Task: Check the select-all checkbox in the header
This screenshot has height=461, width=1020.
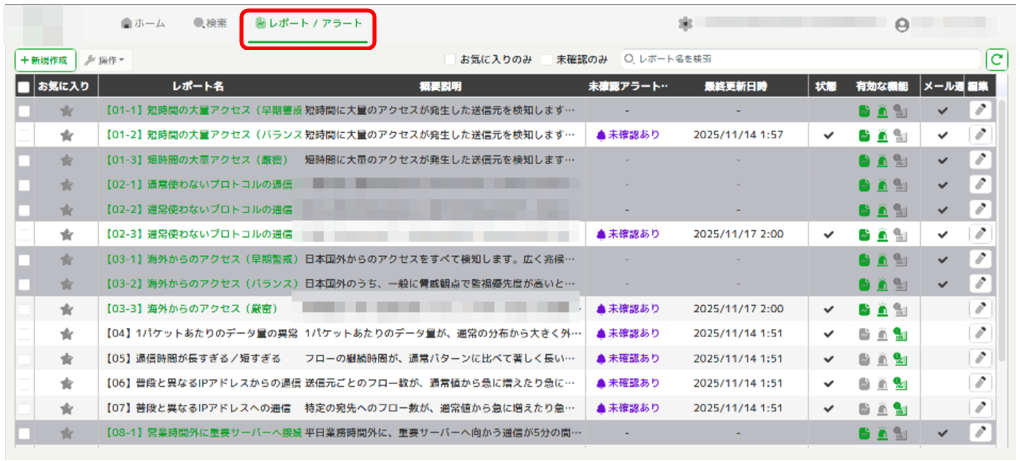Action: [23, 86]
